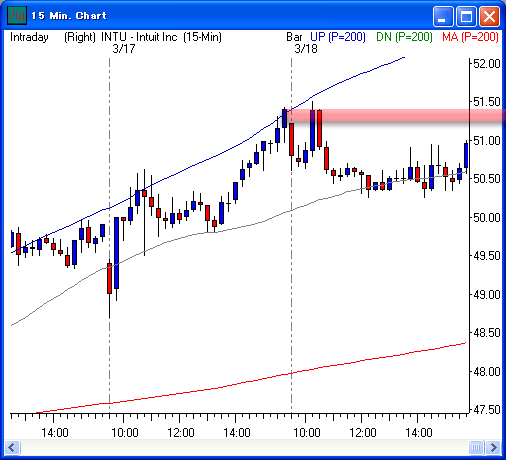The height and width of the screenshot is (460, 506).
Task: Click the green DN (P=200) legend label
Action: [404, 37]
